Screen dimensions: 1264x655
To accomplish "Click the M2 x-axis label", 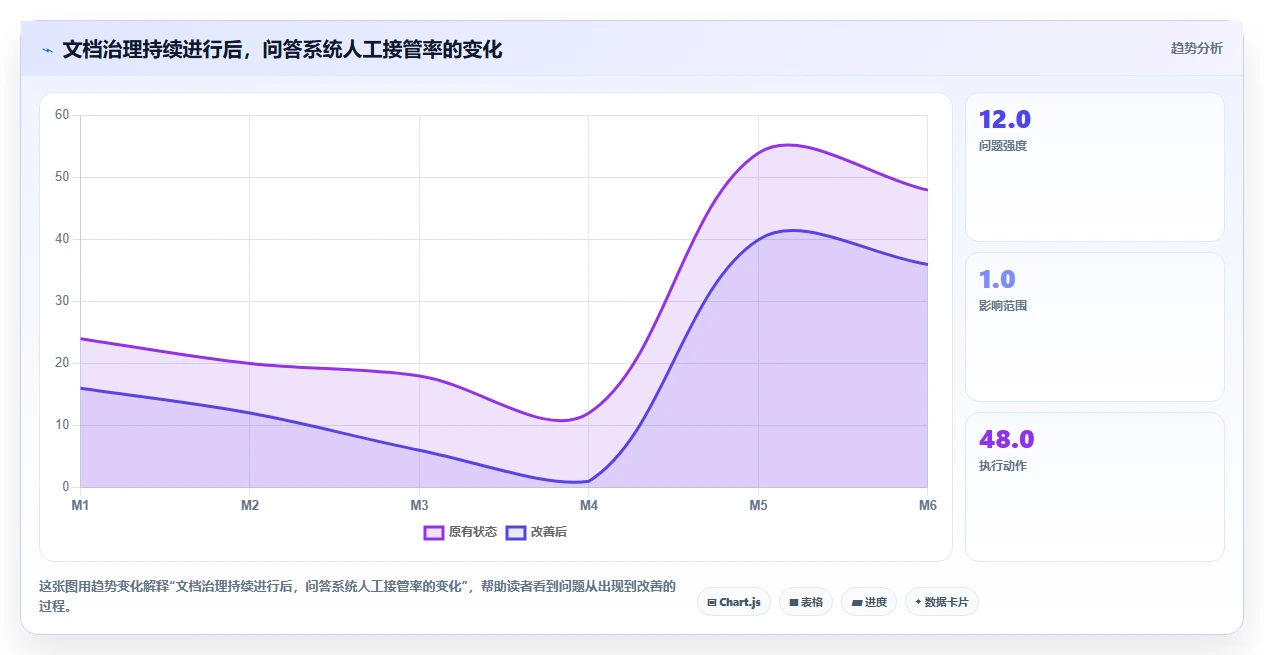I will [x=250, y=506].
